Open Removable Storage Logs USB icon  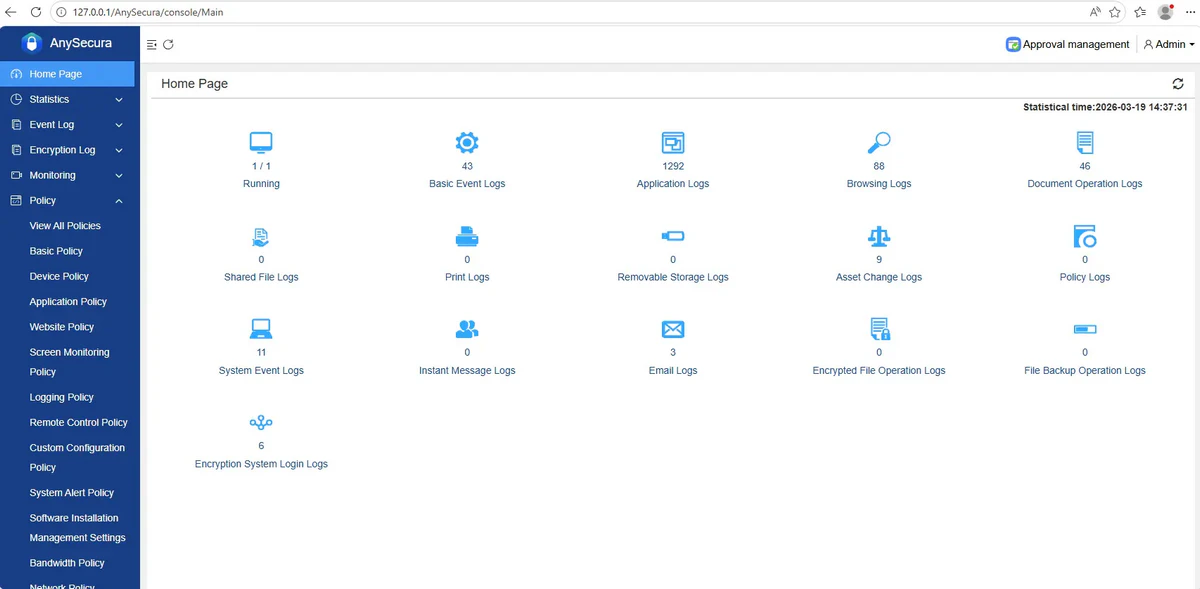pos(673,237)
